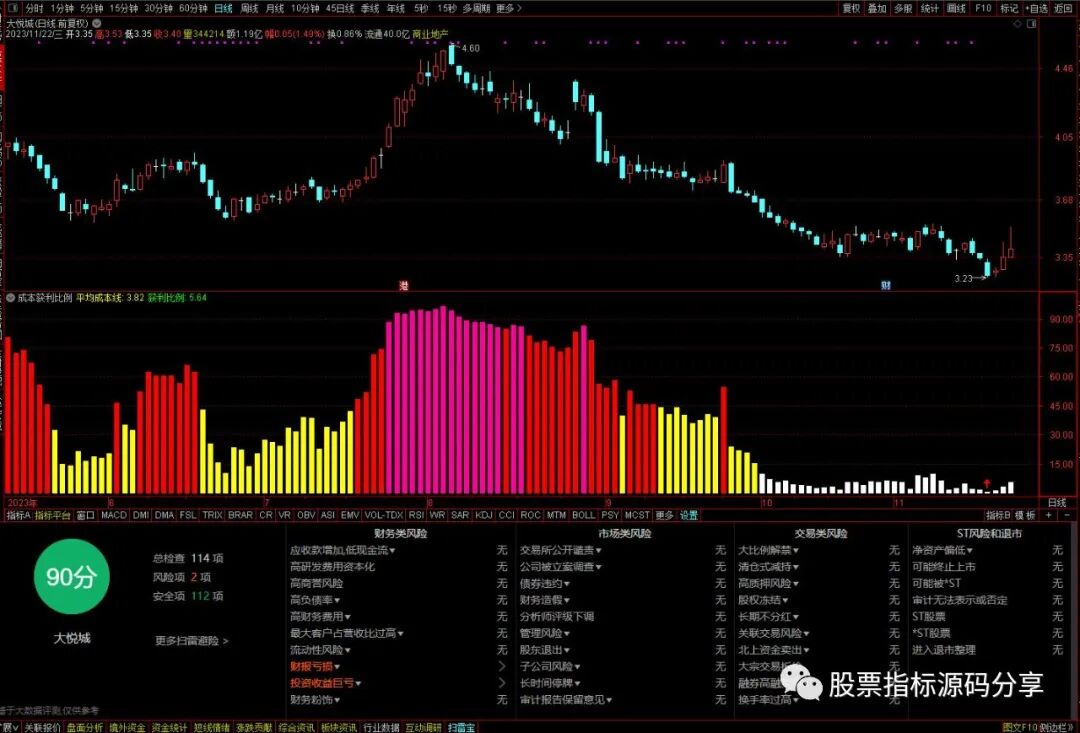Open the 多周期 view
Image resolution: width=1080 pixels, height=733 pixels.
pos(476,8)
